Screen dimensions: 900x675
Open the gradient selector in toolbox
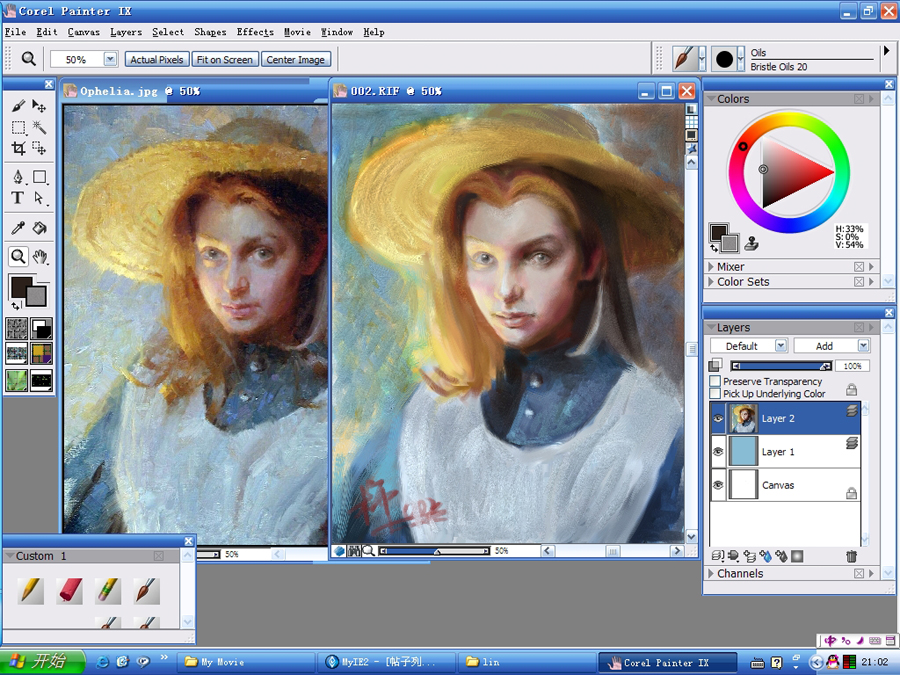[41, 329]
